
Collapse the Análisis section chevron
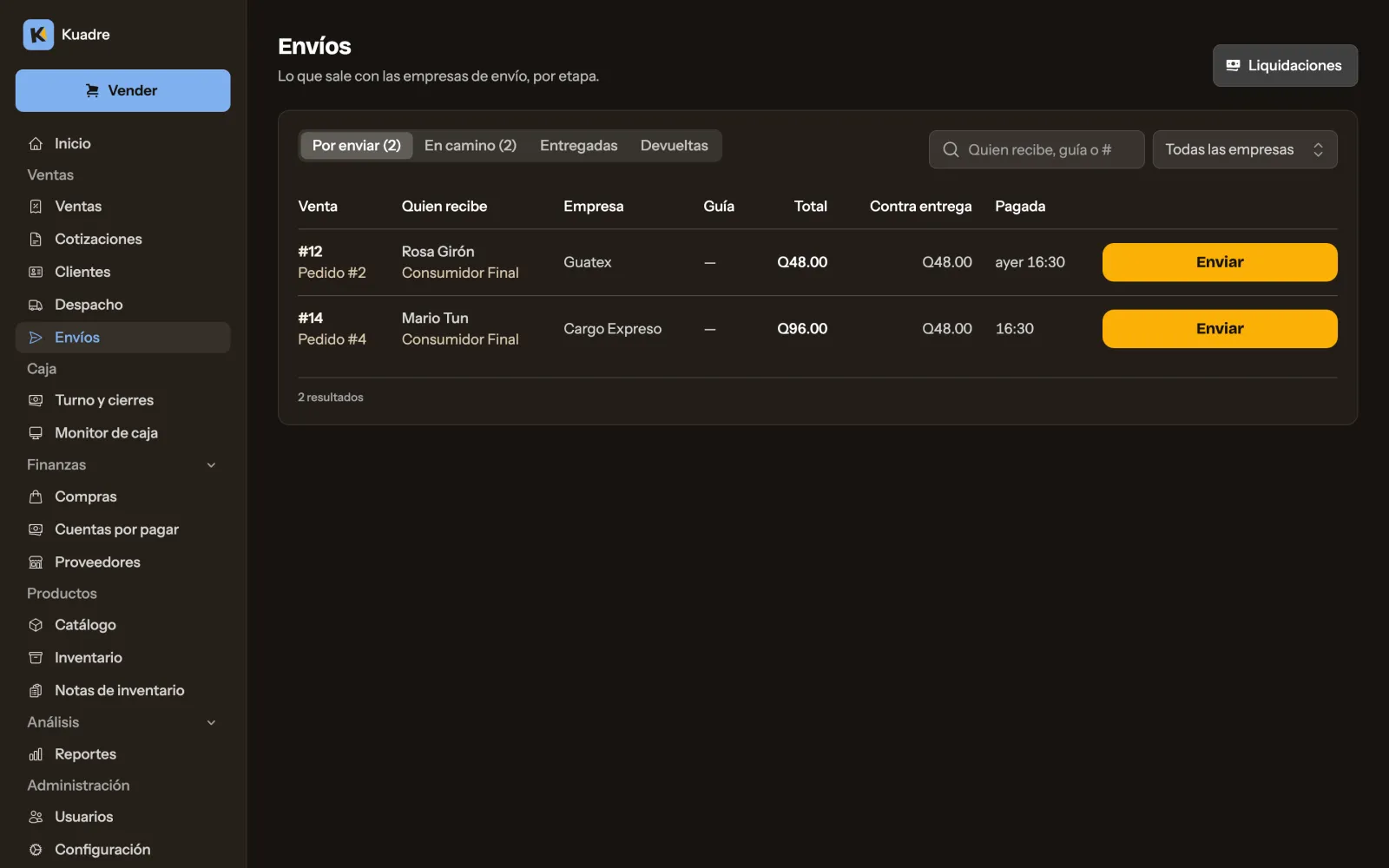[x=211, y=722]
